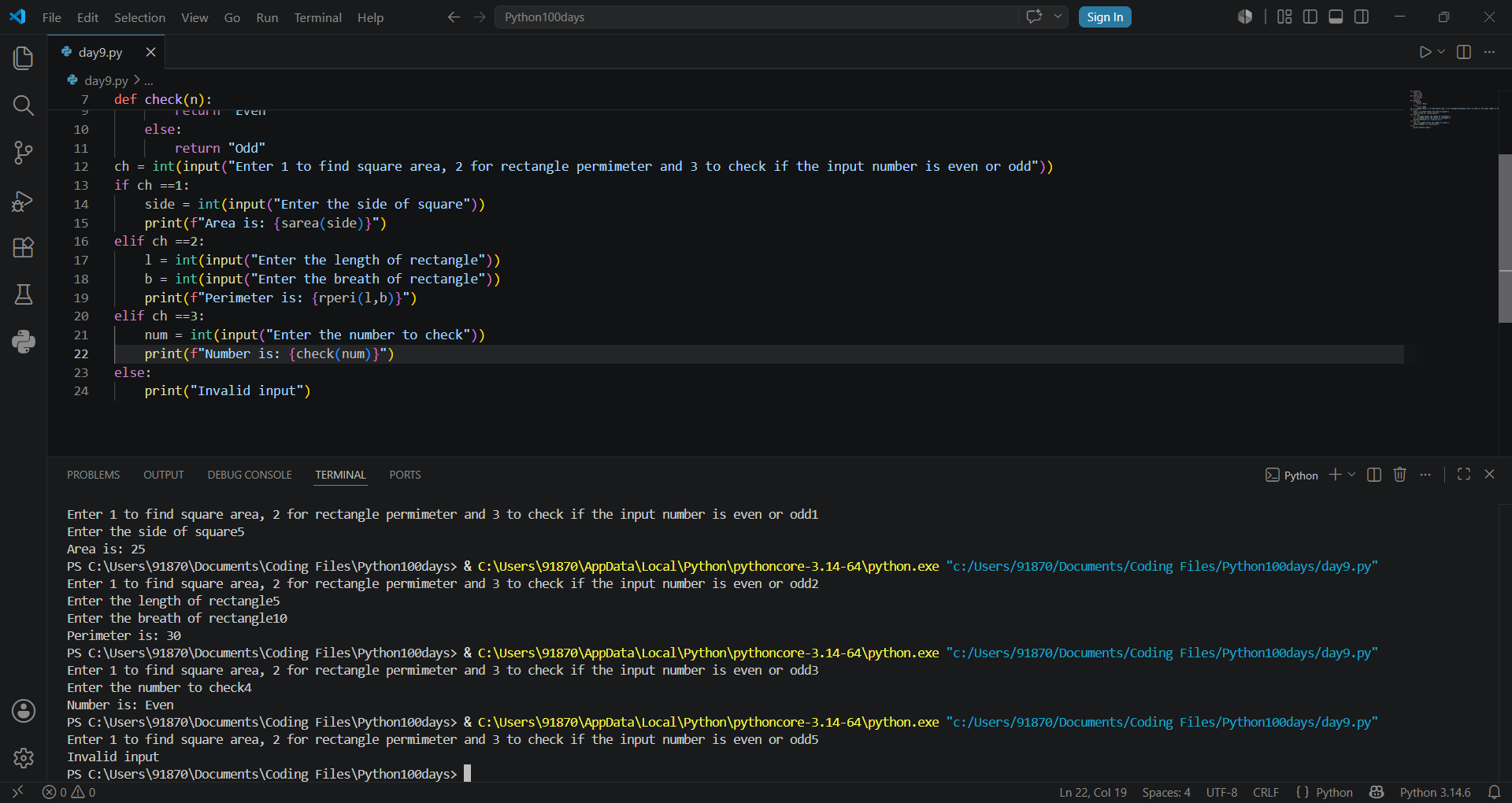This screenshot has width=1512, height=803.
Task: Toggle the primary side bar visibility
Action: click(1310, 17)
